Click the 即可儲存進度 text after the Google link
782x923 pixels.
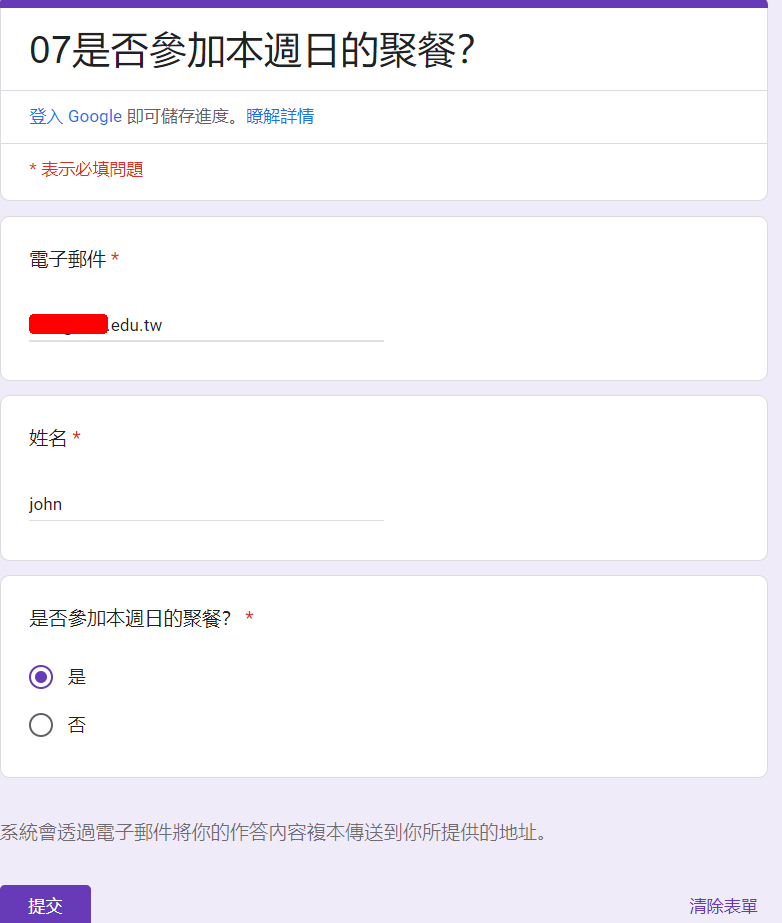(x=183, y=117)
